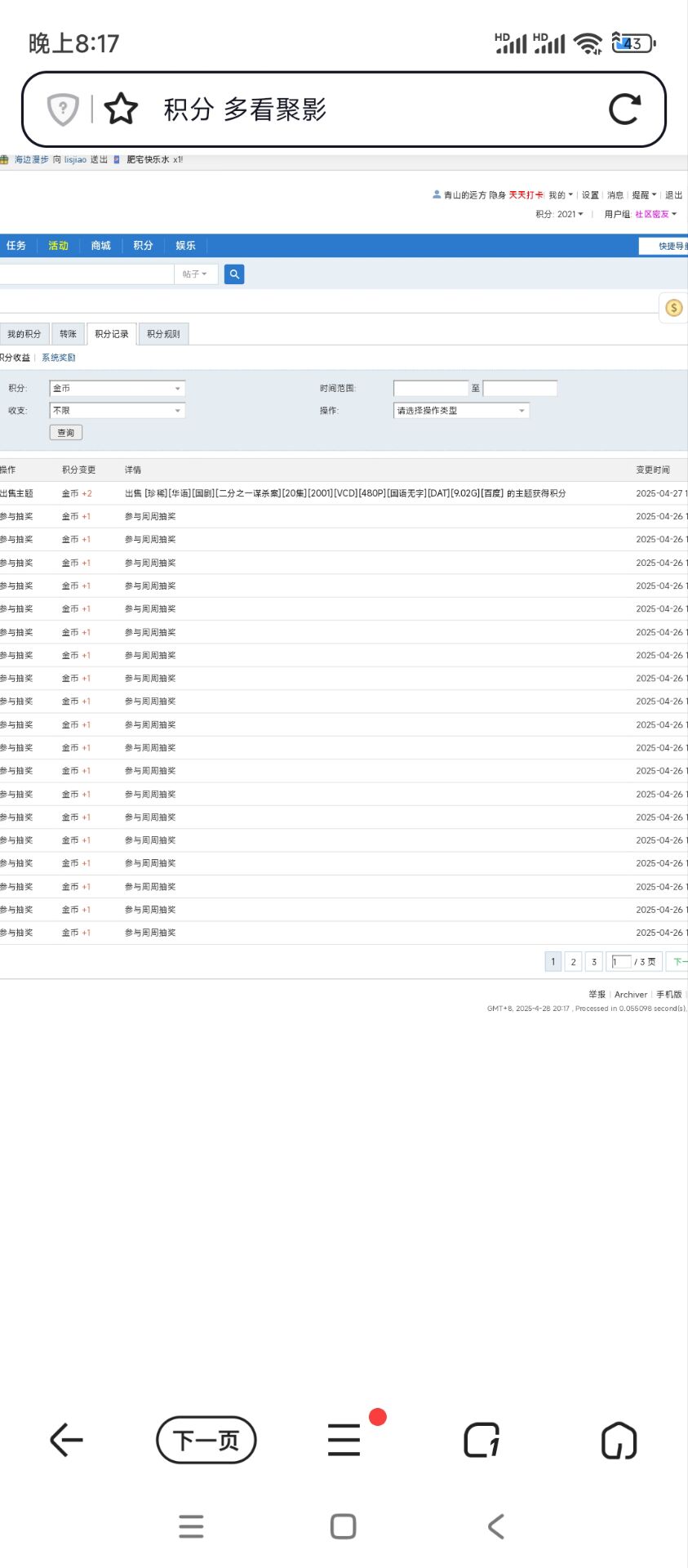Go to page 2 of records
Viewport: 688px width, 1568px height.
[x=574, y=962]
